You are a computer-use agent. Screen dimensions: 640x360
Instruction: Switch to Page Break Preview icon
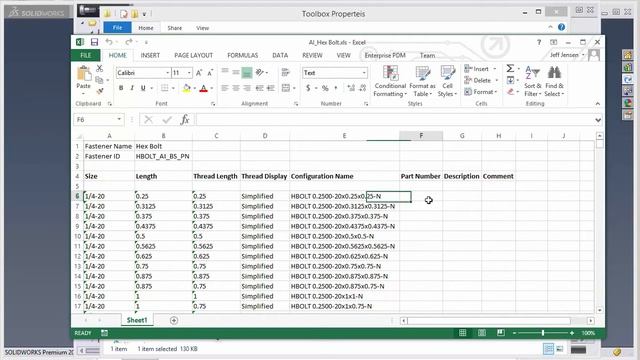pos(501,333)
